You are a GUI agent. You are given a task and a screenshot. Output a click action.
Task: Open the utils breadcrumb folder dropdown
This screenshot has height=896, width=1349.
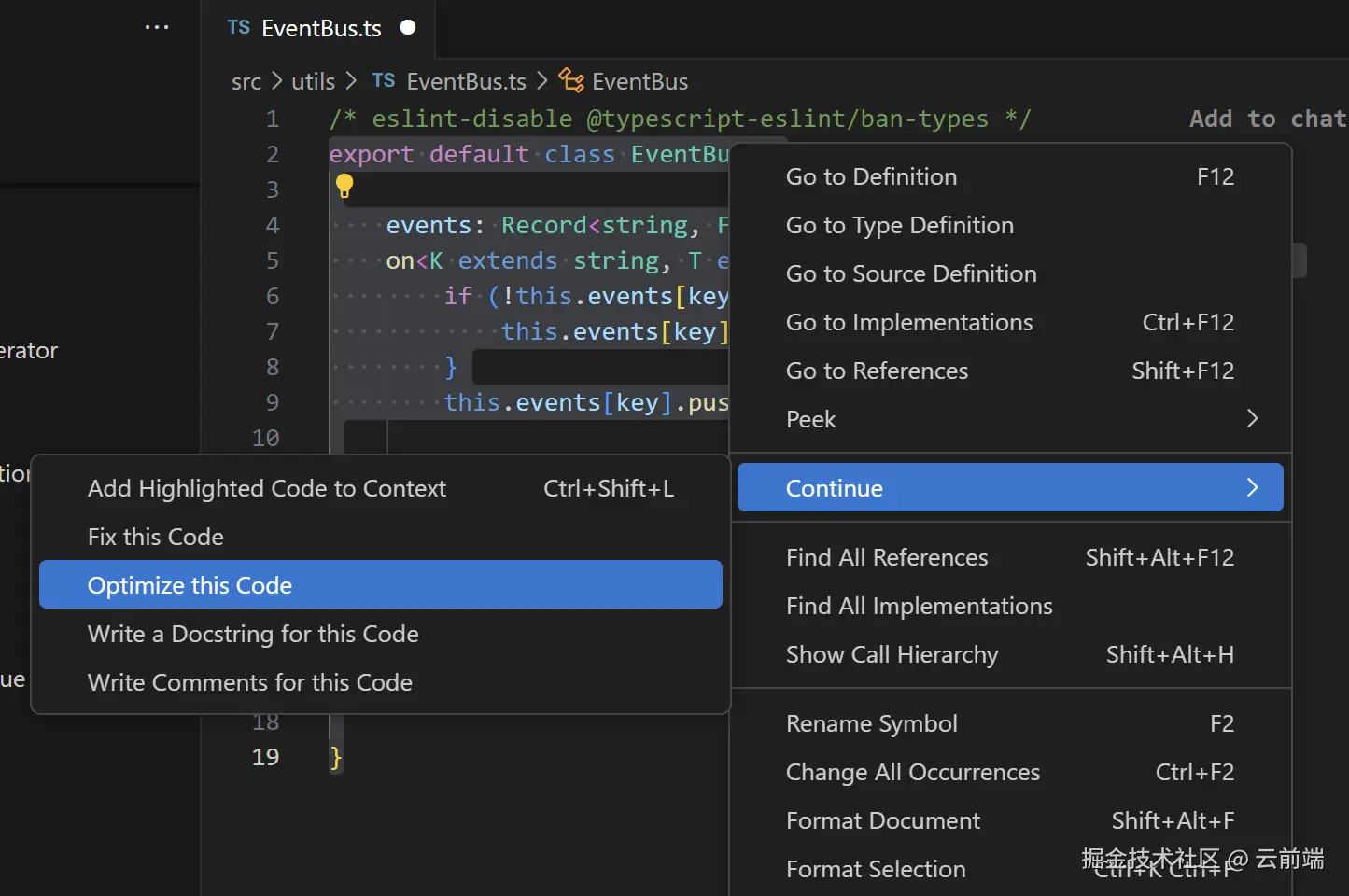point(313,81)
